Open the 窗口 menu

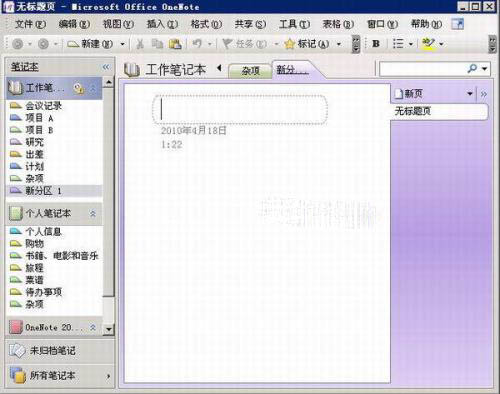[x=382, y=24]
